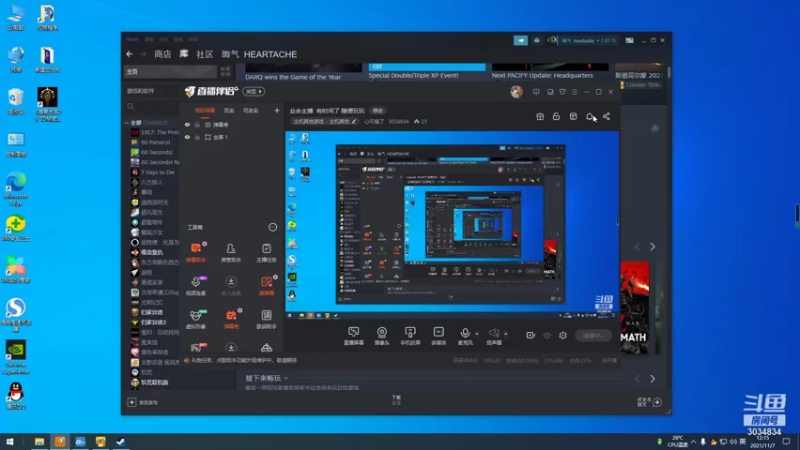Add the 摄像头 camera source
Viewport: 800px width, 450px height.
click(382, 336)
